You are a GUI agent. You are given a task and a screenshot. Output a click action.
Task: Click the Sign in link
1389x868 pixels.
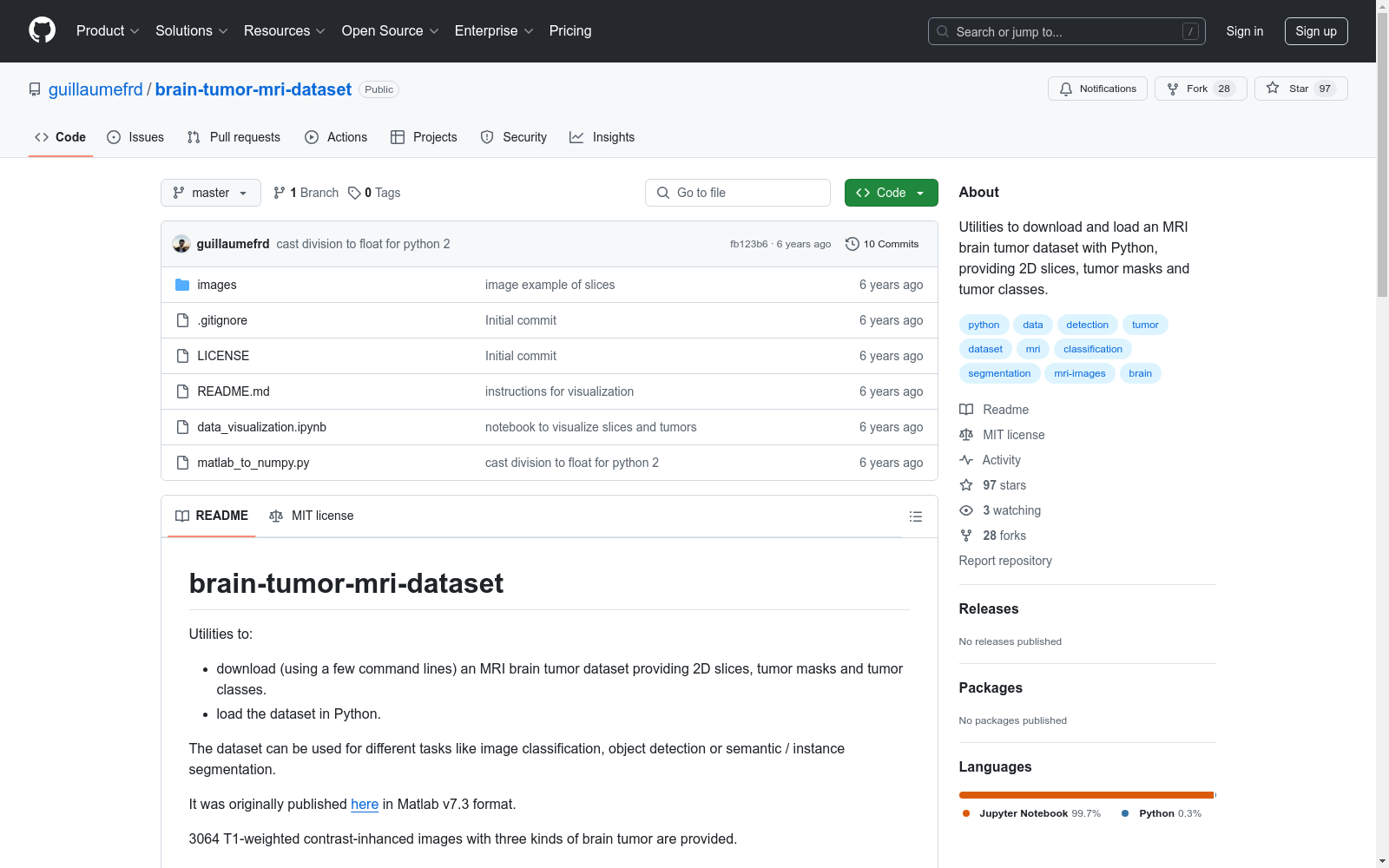click(1245, 31)
